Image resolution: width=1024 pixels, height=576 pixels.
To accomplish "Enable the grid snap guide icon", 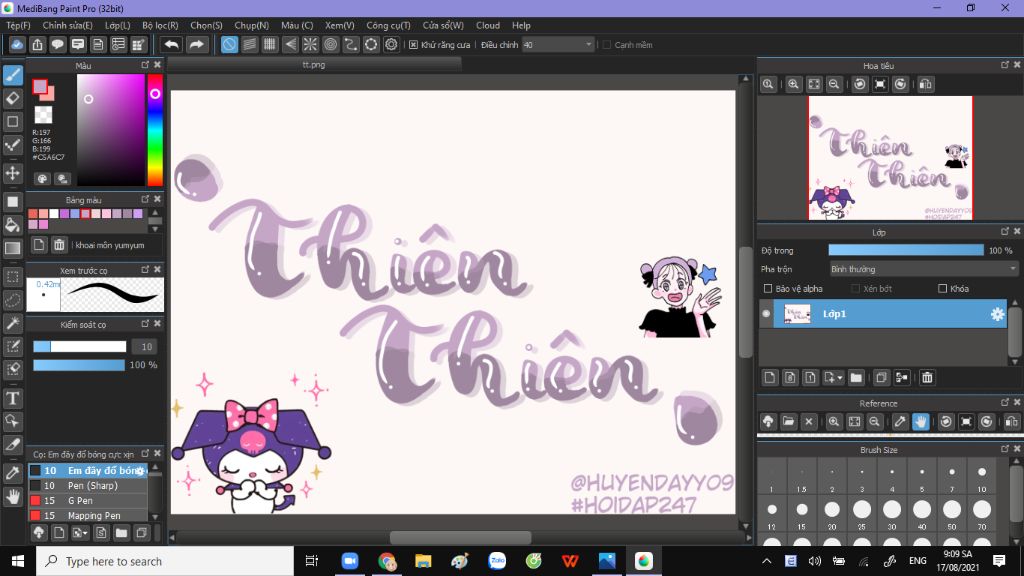I will click(270, 44).
